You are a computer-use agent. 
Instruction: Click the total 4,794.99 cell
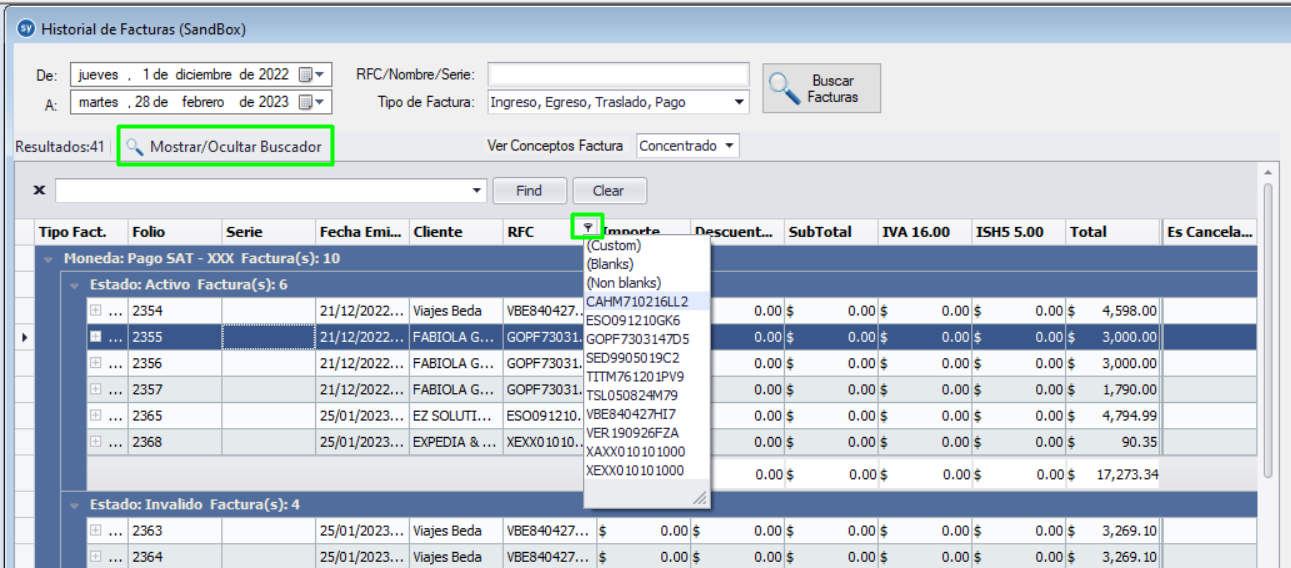(x=1113, y=415)
